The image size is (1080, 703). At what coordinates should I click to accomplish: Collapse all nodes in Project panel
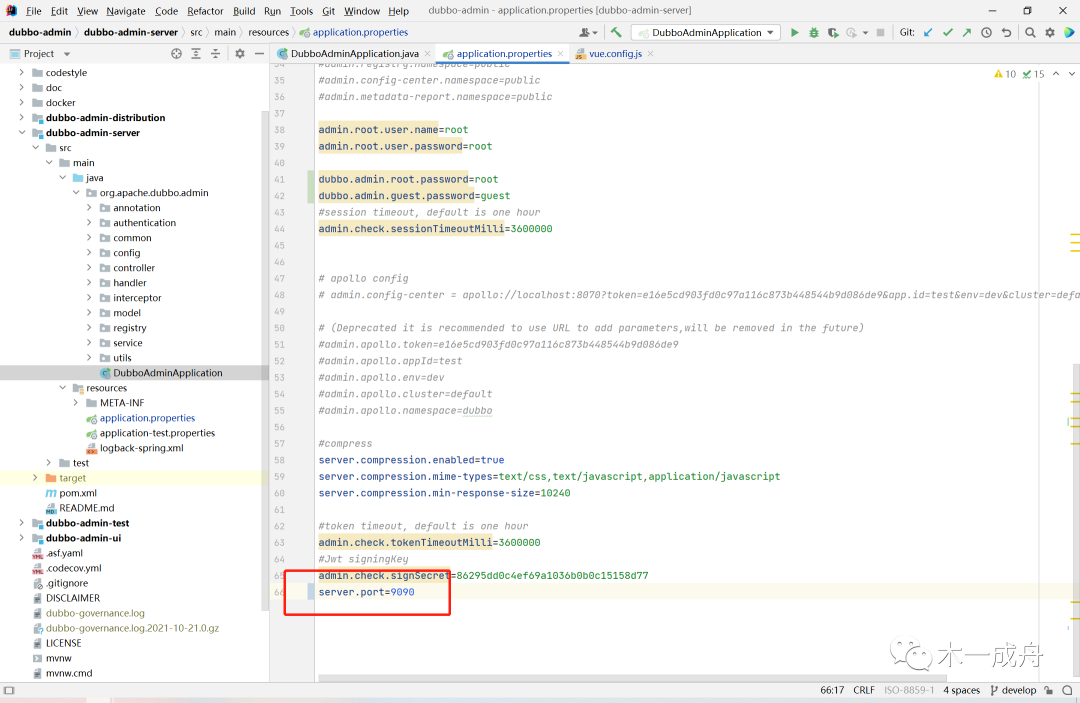(x=215, y=54)
